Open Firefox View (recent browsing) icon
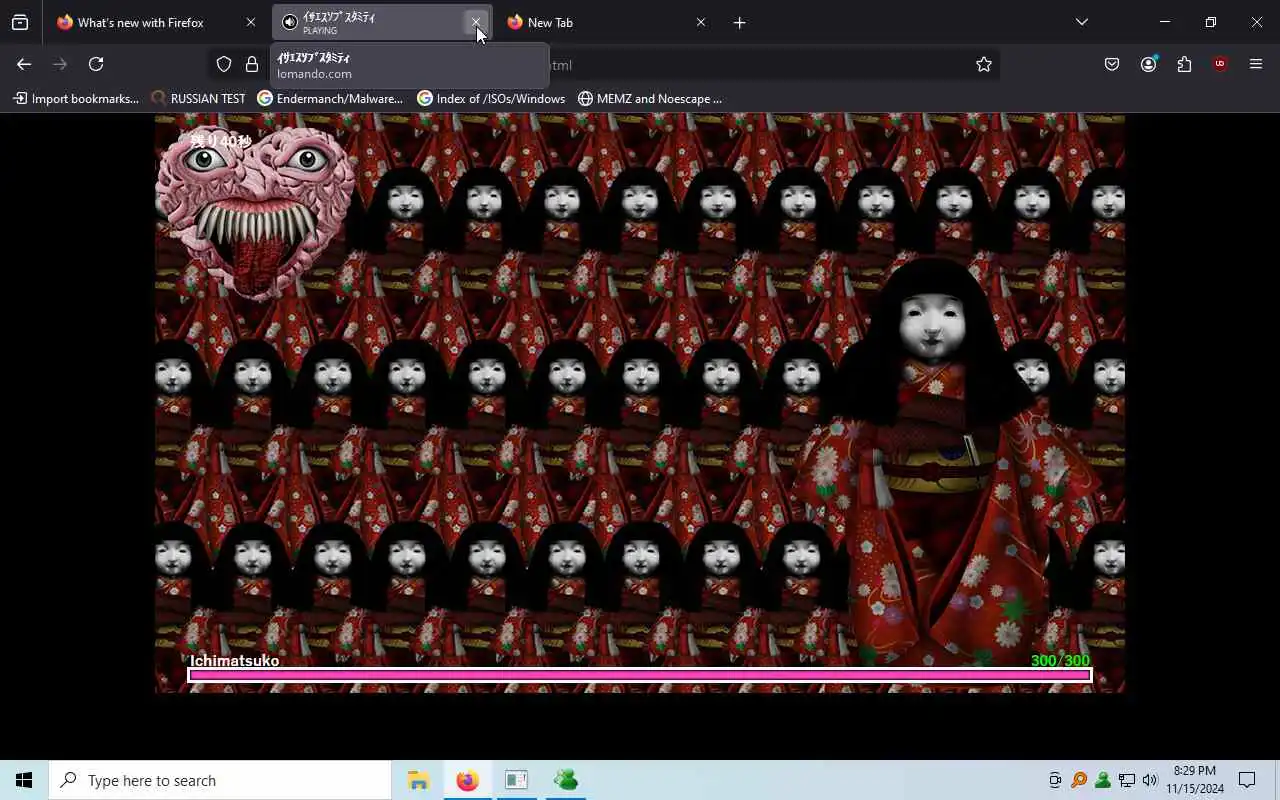Image resolution: width=1280 pixels, height=800 pixels. point(20,22)
